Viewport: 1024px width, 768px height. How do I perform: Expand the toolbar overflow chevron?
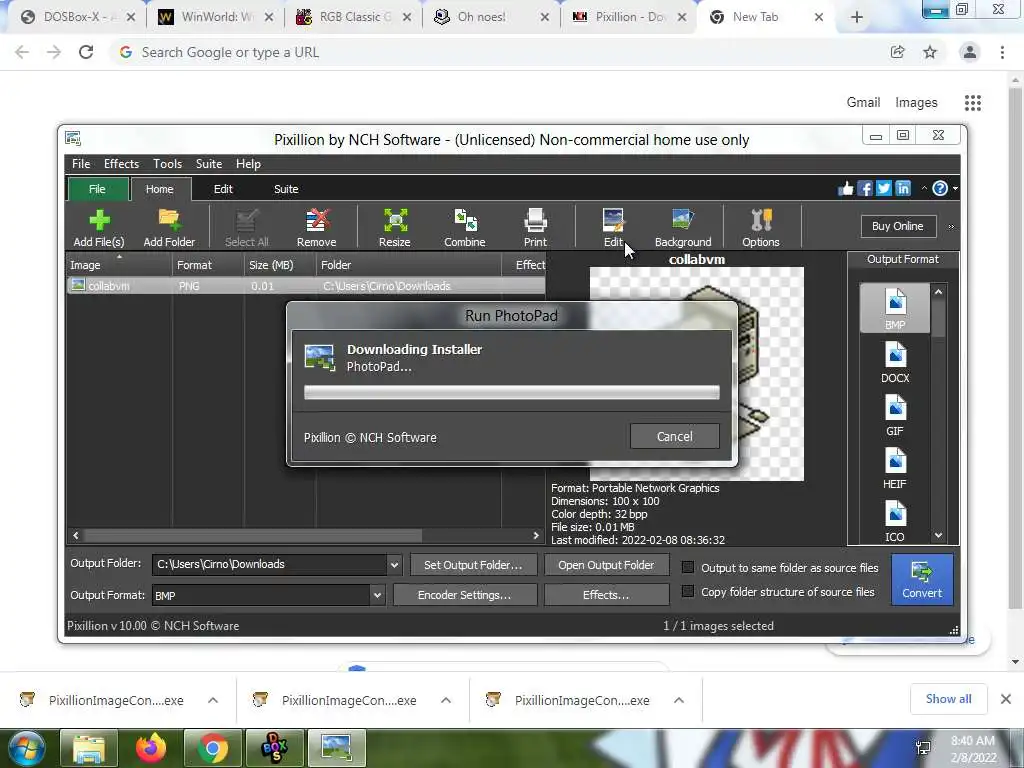(951, 227)
